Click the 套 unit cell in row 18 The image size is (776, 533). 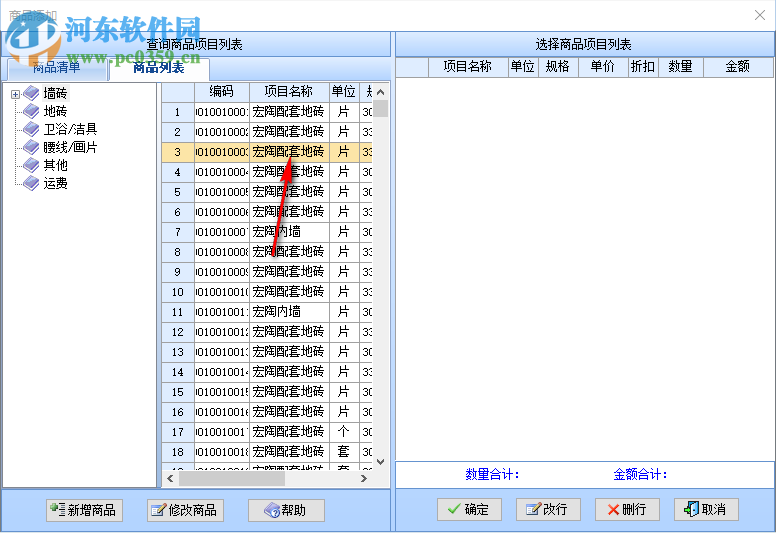pos(344,451)
